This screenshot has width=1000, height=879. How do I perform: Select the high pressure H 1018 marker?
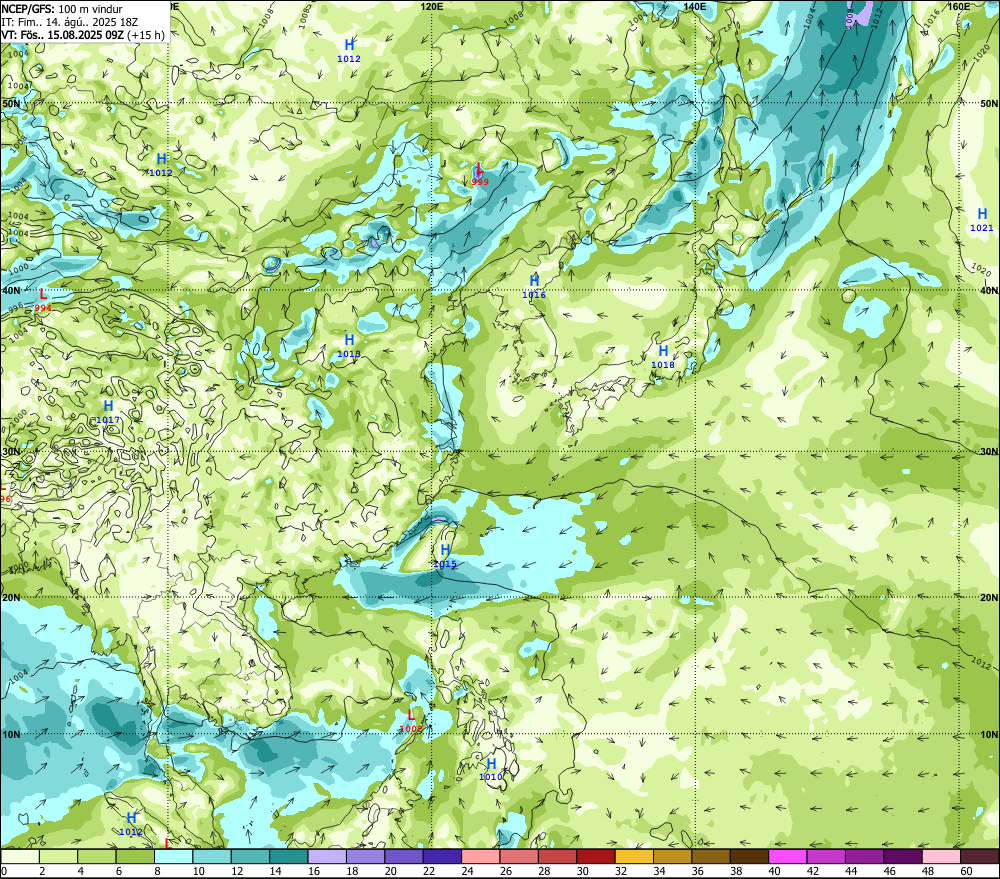pos(663,357)
